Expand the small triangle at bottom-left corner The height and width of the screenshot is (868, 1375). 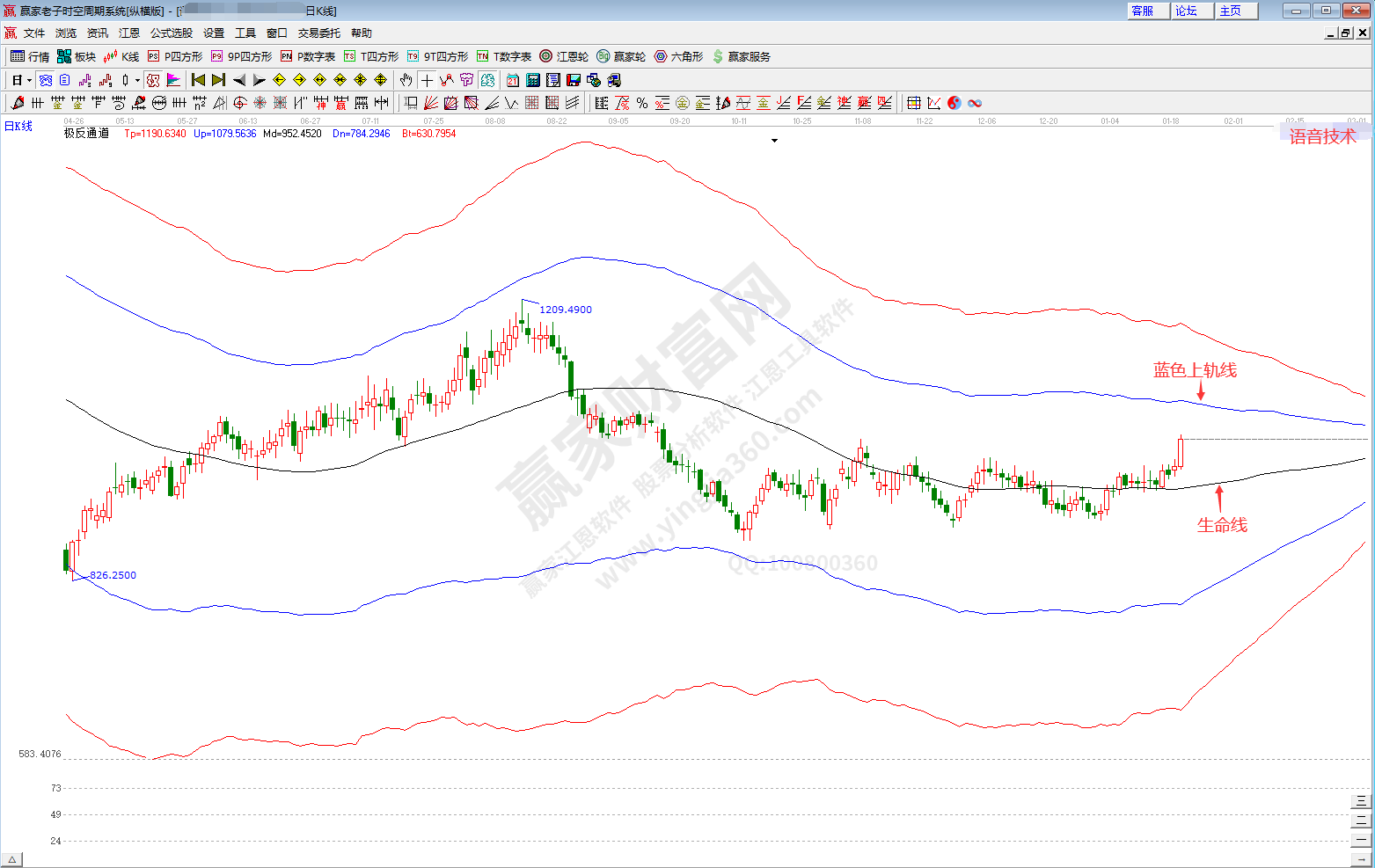pyautogui.click(x=11, y=859)
